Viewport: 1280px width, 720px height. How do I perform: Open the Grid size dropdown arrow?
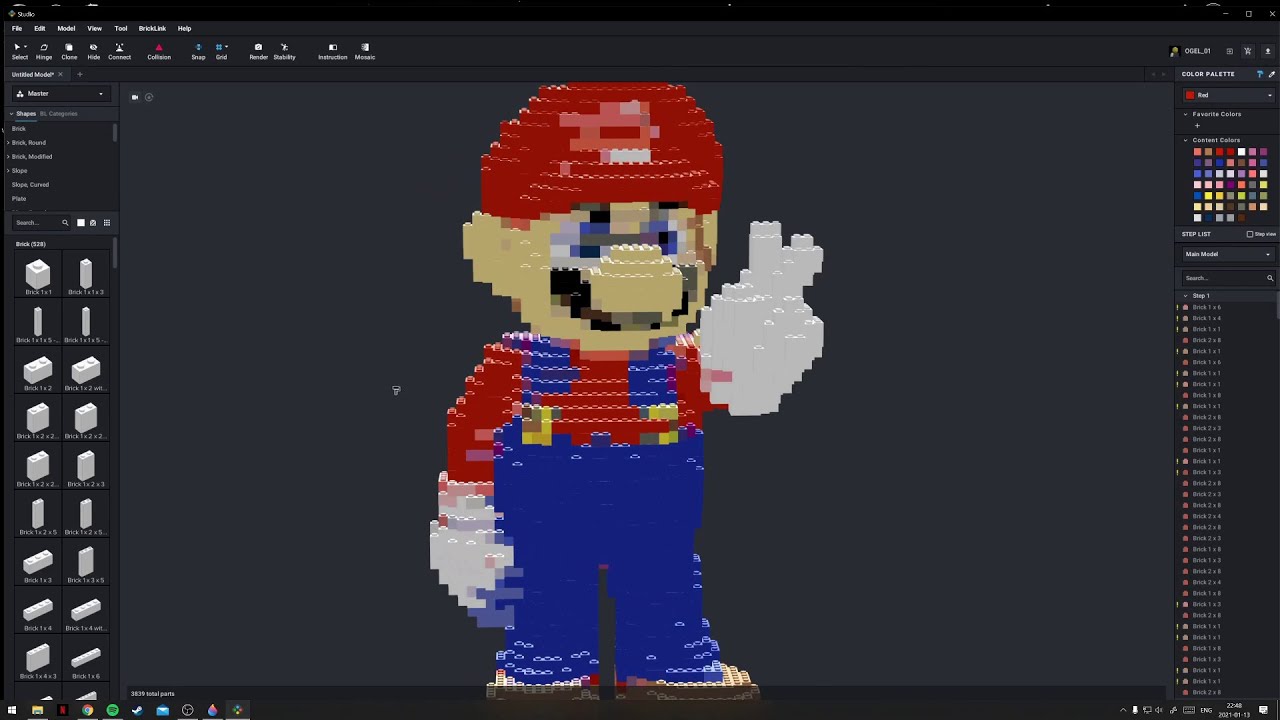click(x=227, y=47)
